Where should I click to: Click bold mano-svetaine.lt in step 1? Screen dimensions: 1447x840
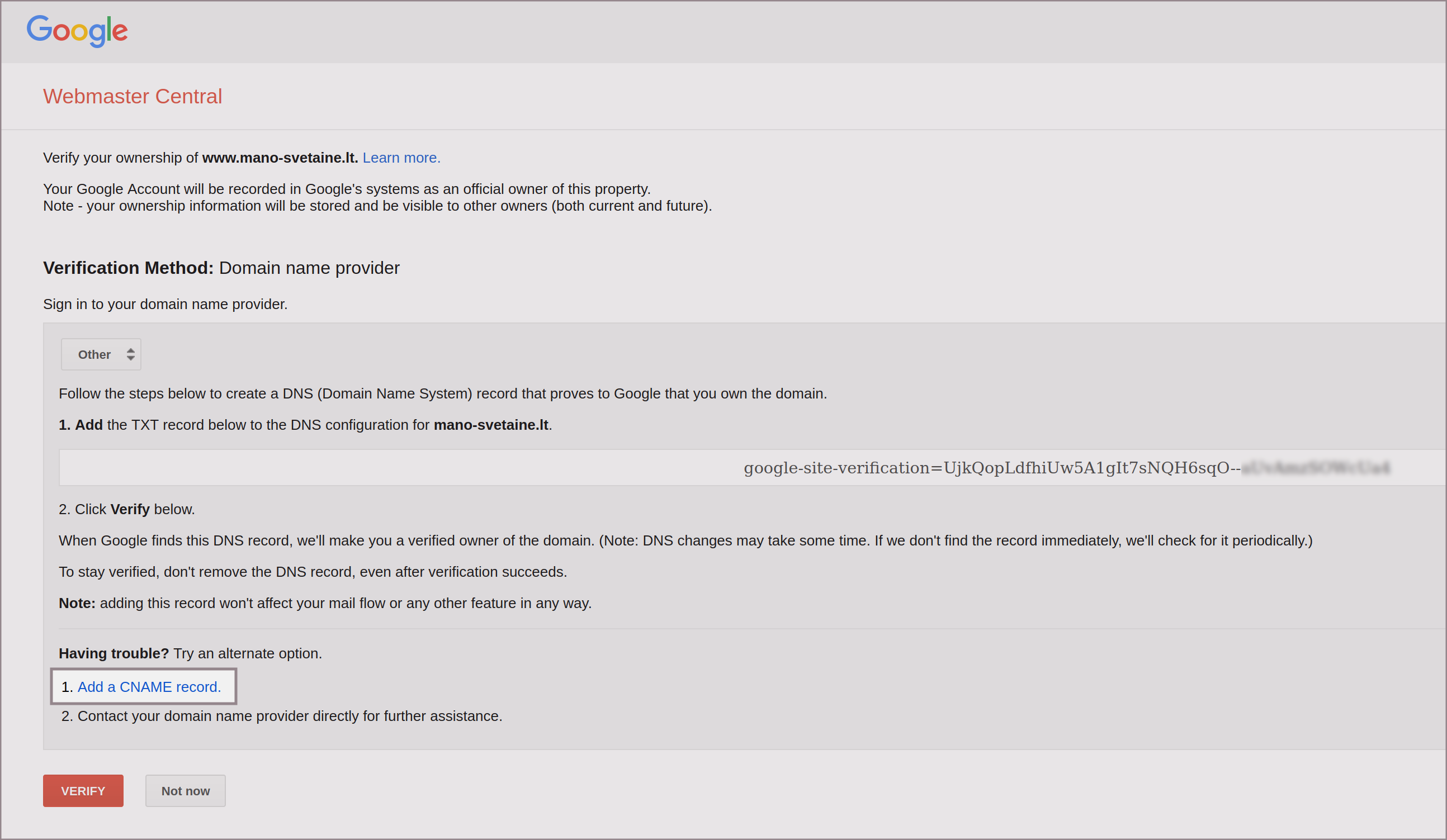[x=491, y=425]
